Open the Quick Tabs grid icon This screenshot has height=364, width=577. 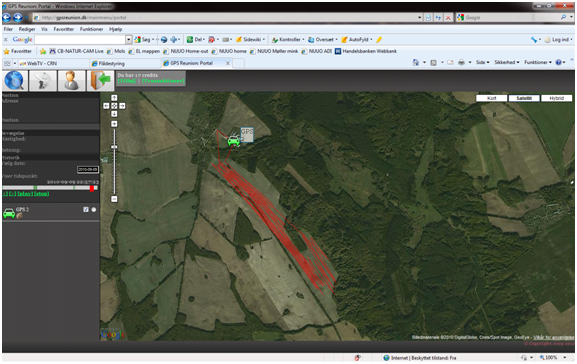[7, 63]
